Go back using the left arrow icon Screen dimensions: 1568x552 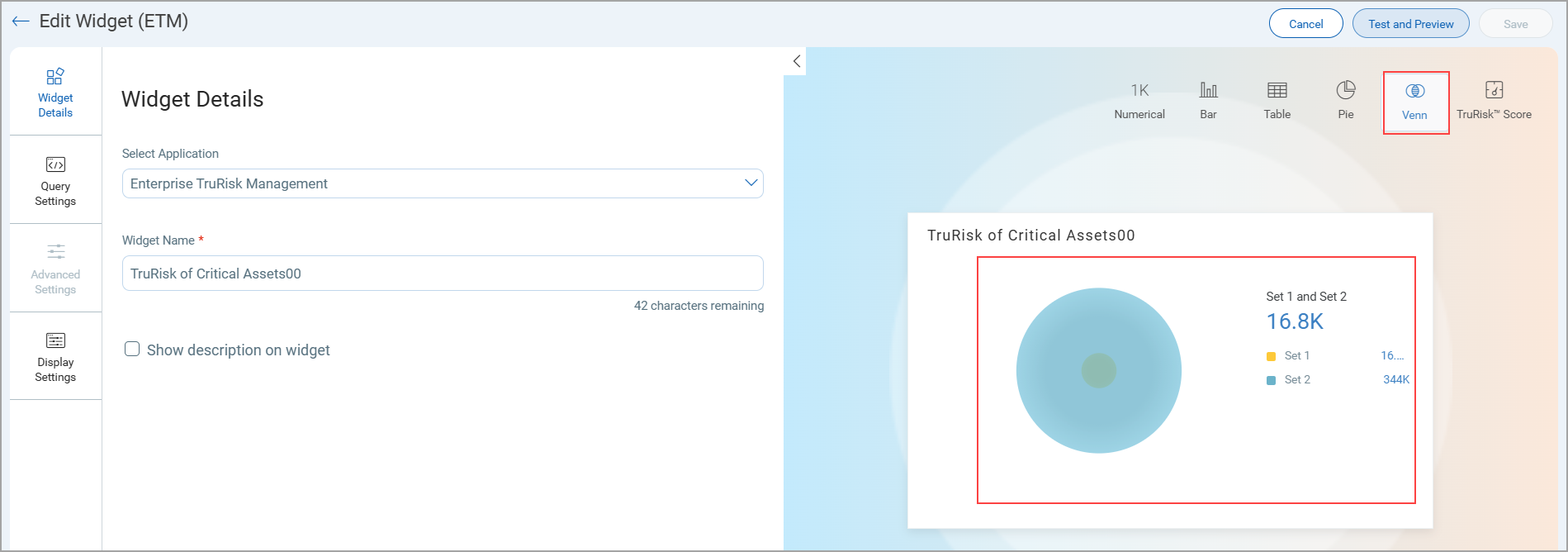pyautogui.click(x=21, y=21)
